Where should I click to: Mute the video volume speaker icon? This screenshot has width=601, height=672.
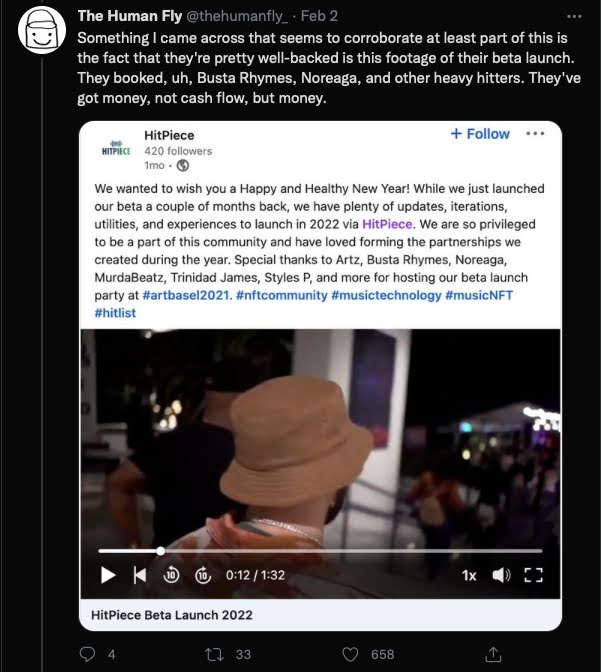[501, 575]
